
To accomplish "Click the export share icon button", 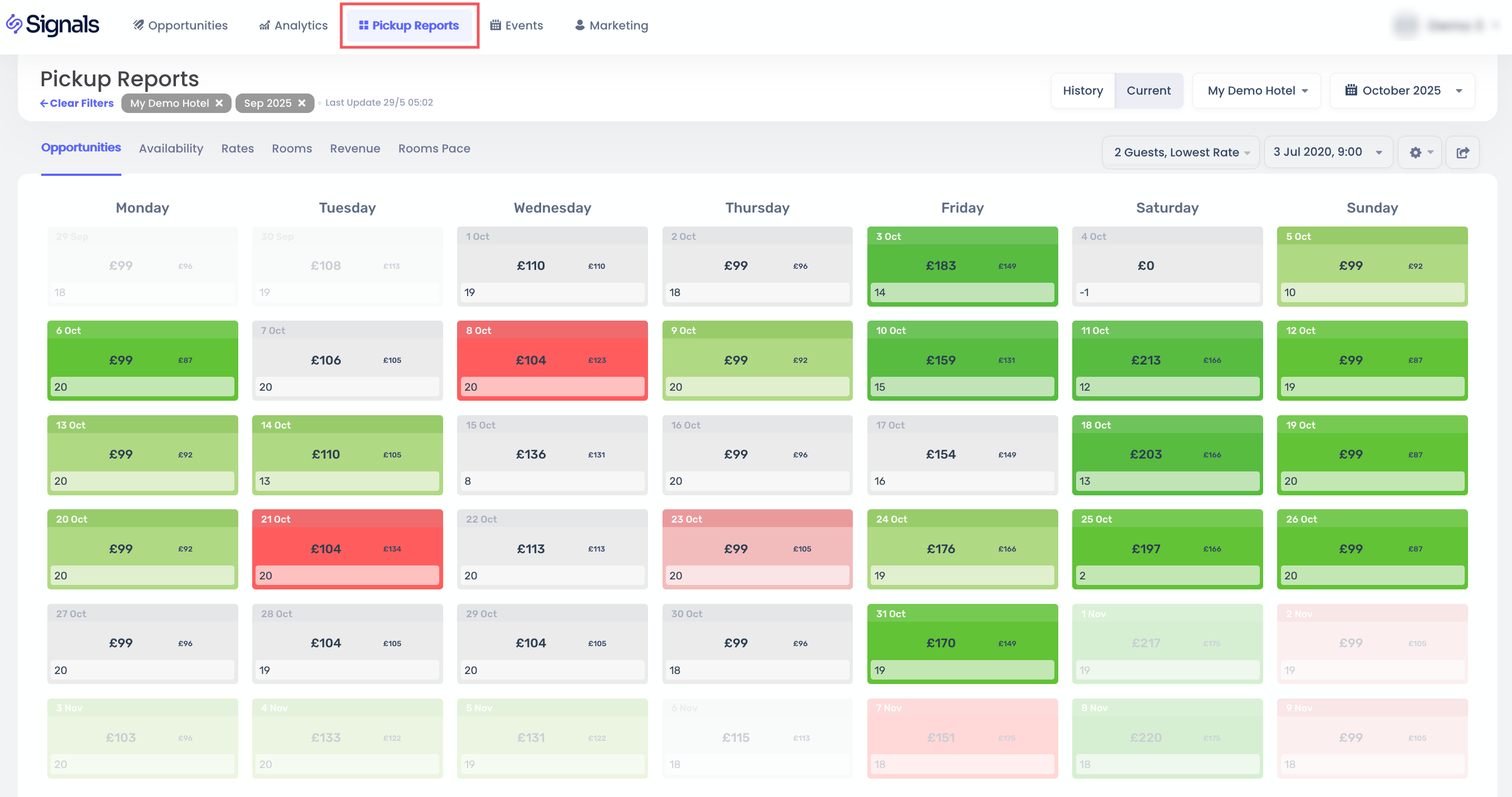I will pyautogui.click(x=1462, y=152).
